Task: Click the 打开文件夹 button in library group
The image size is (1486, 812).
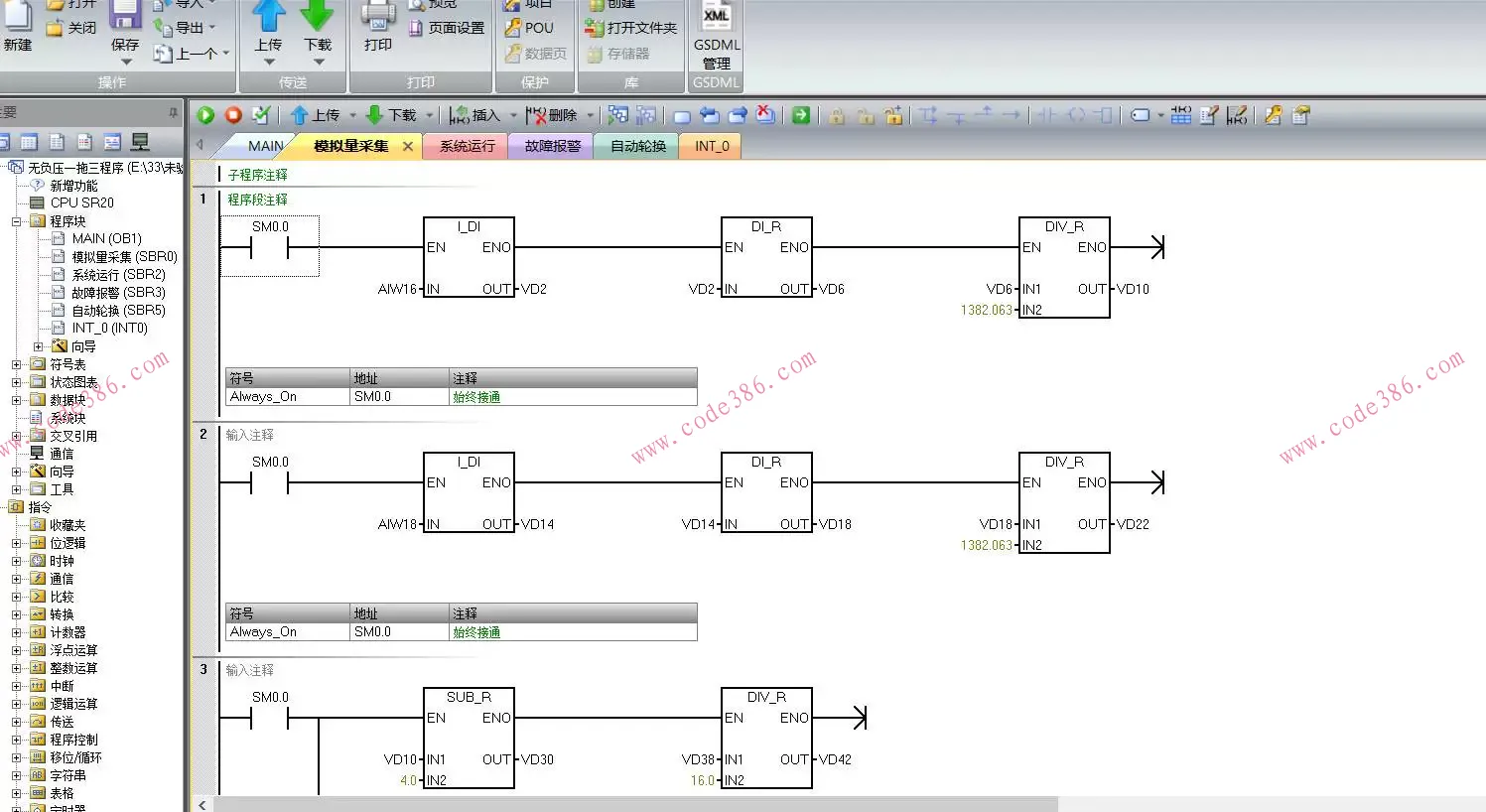Action: [x=631, y=28]
